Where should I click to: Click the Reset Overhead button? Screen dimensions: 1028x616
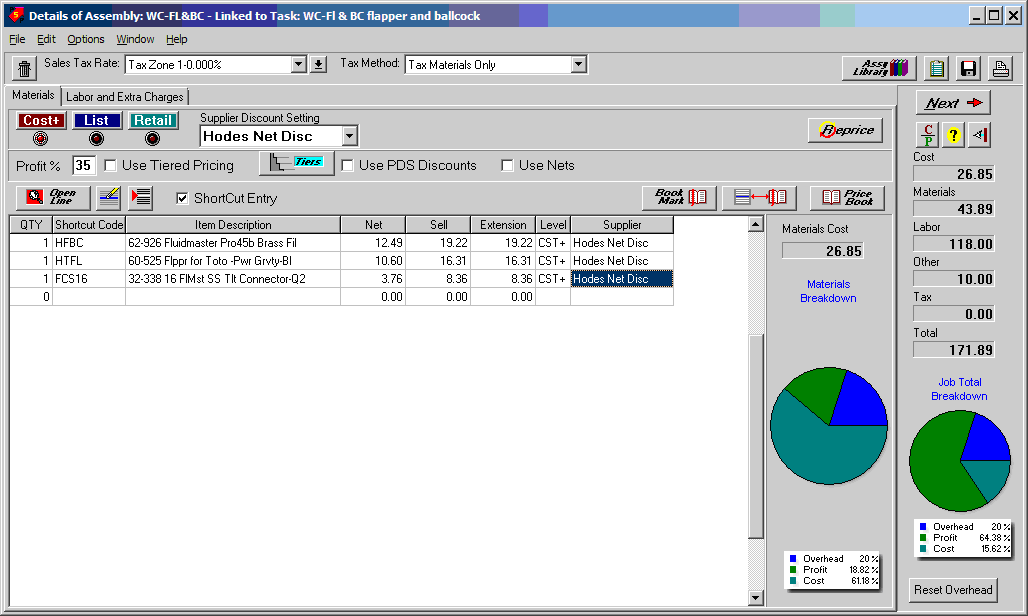pos(953,590)
